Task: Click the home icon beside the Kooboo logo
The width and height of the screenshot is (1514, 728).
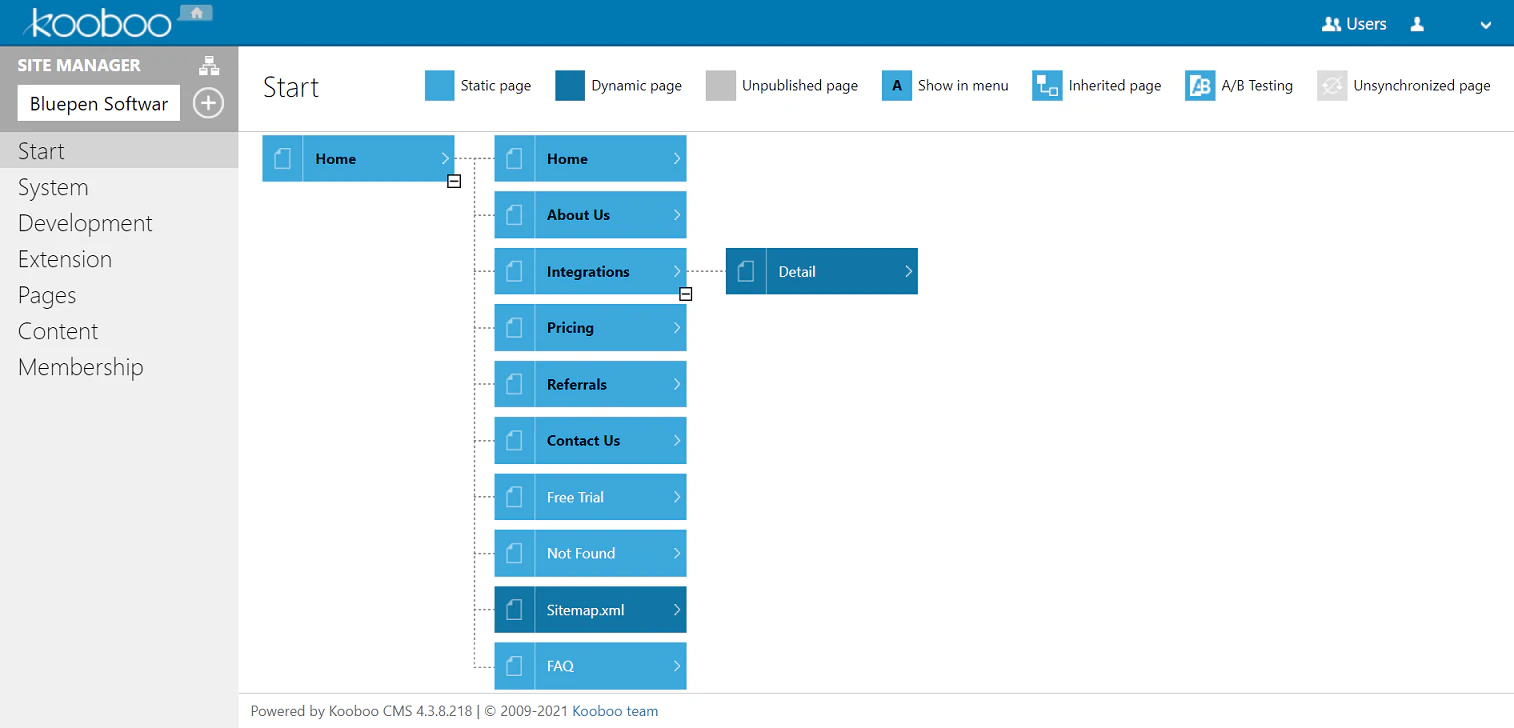Action: pyautogui.click(x=196, y=12)
